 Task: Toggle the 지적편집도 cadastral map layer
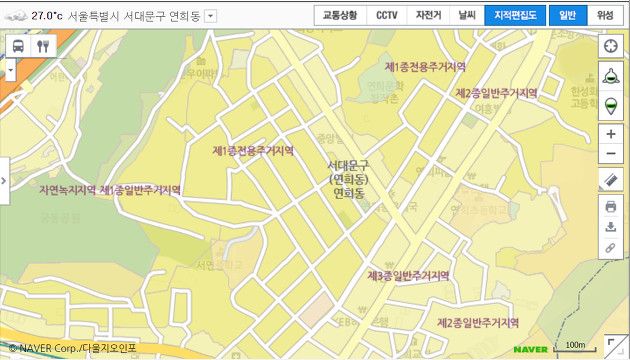tap(515, 15)
